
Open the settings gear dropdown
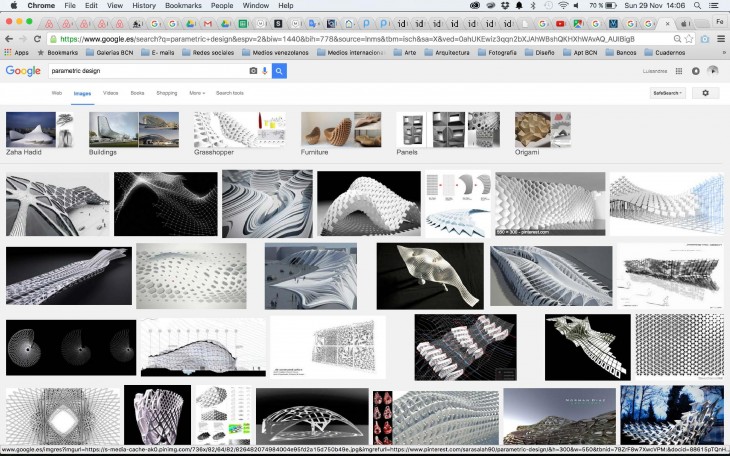(706, 93)
